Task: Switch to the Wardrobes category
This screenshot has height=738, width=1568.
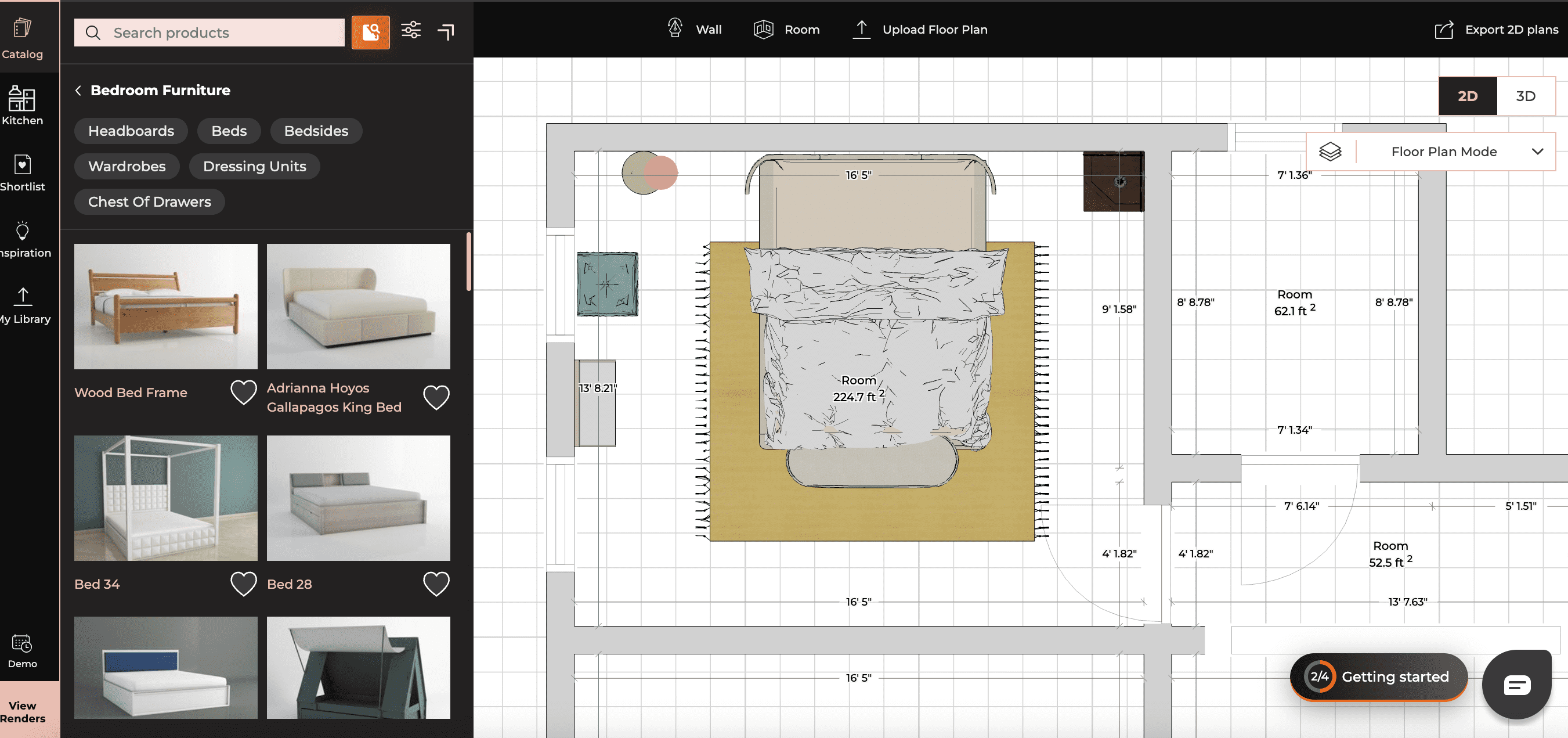Action: point(127,165)
